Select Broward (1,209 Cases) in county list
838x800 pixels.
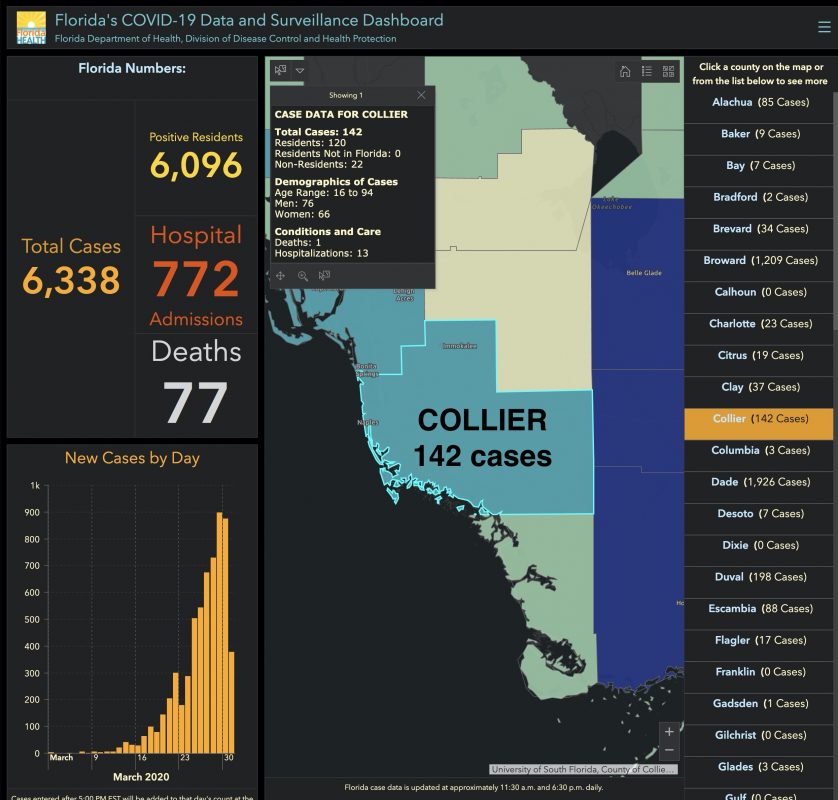tap(760, 260)
